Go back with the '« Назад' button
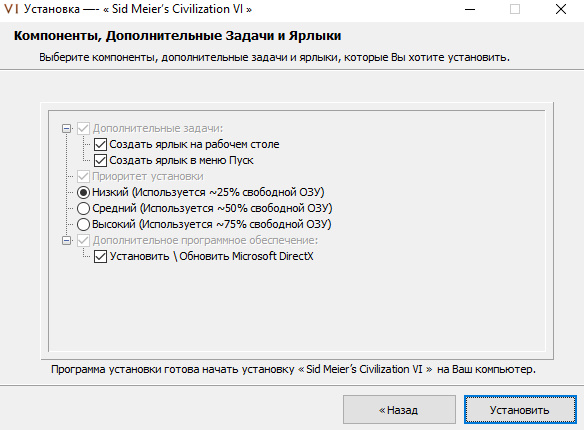Image resolution: width=584 pixels, height=430 pixels. [x=399, y=410]
